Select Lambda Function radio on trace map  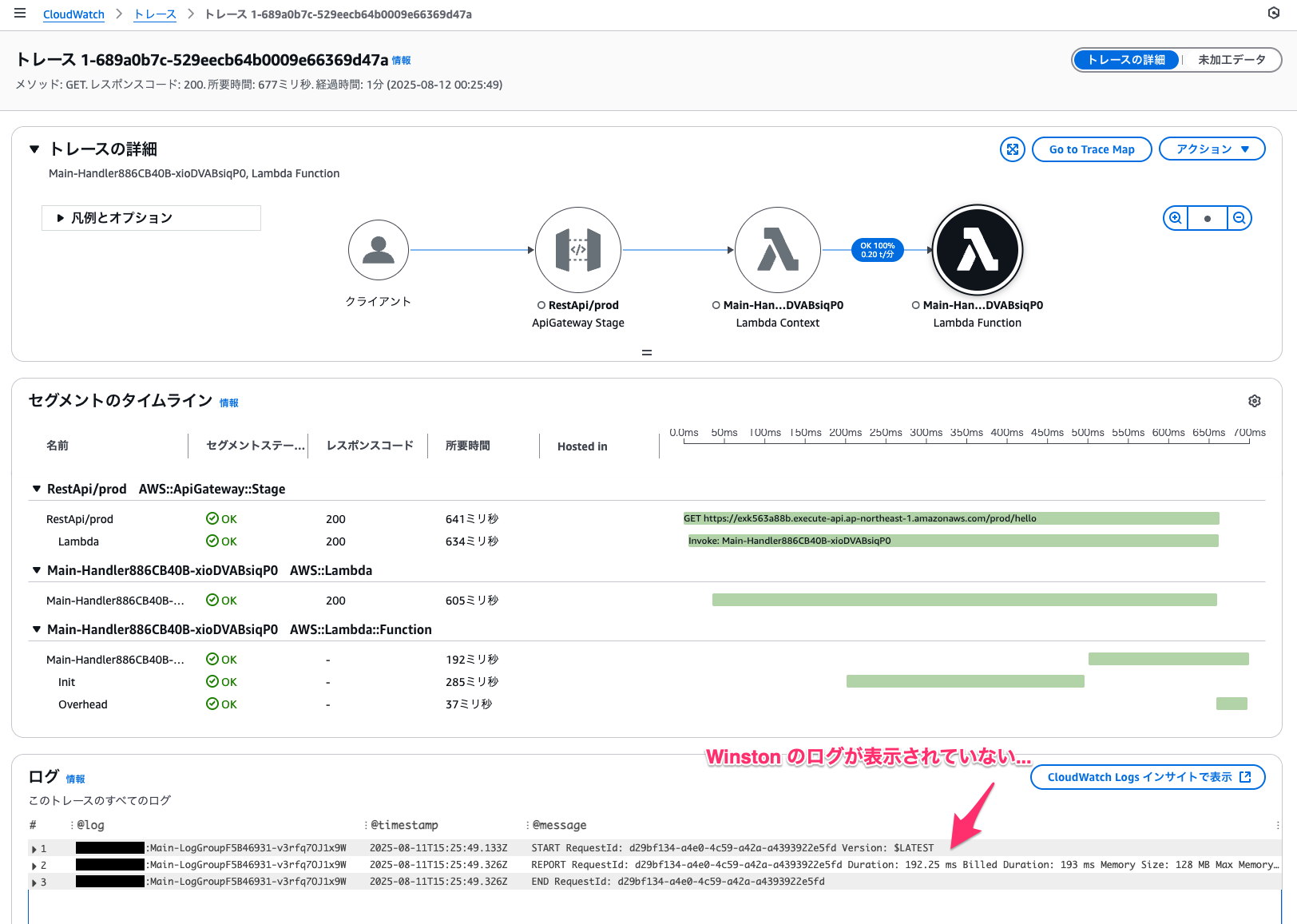[916, 305]
